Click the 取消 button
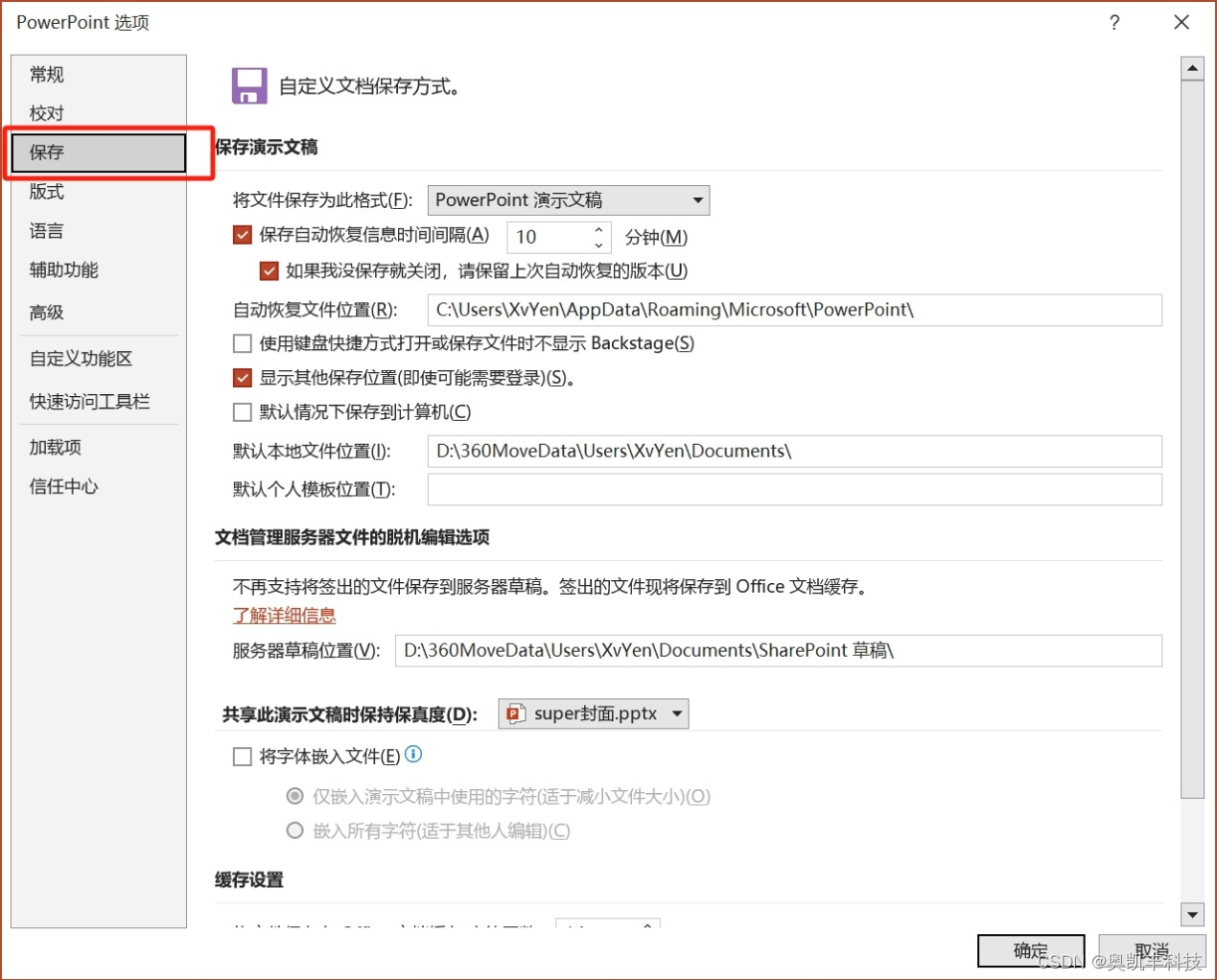The image size is (1217, 980). 1152,951
